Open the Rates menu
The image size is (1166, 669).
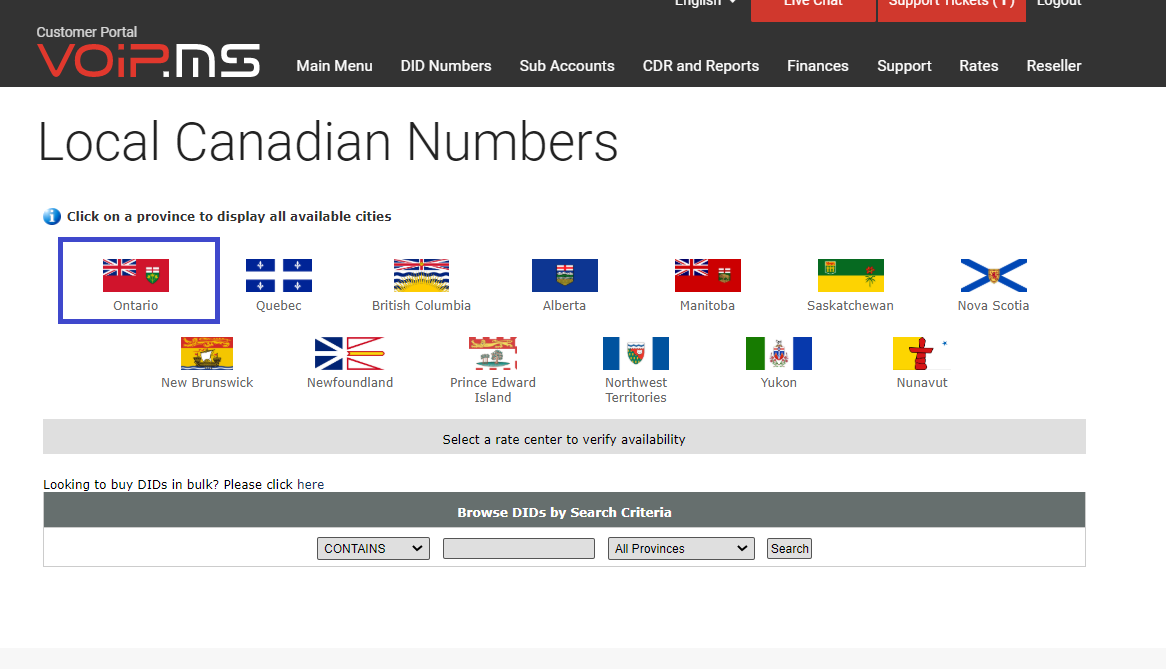coord(979,65)
